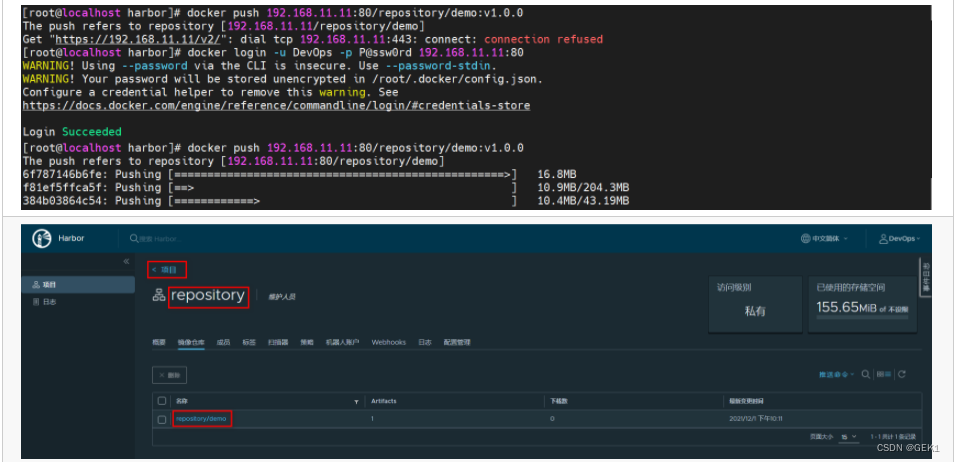Switch to the 成员 tab
Image resolution: width=955 pixels, height=462 pixels.
point(224,342)
